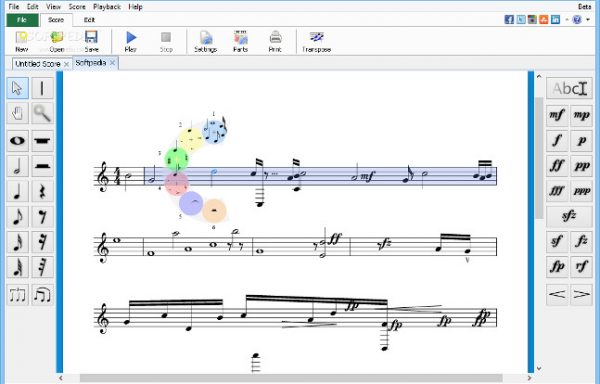The image size is (600, 384).
Task: Open the Facebook share icon
Action: tap(509, 20)
